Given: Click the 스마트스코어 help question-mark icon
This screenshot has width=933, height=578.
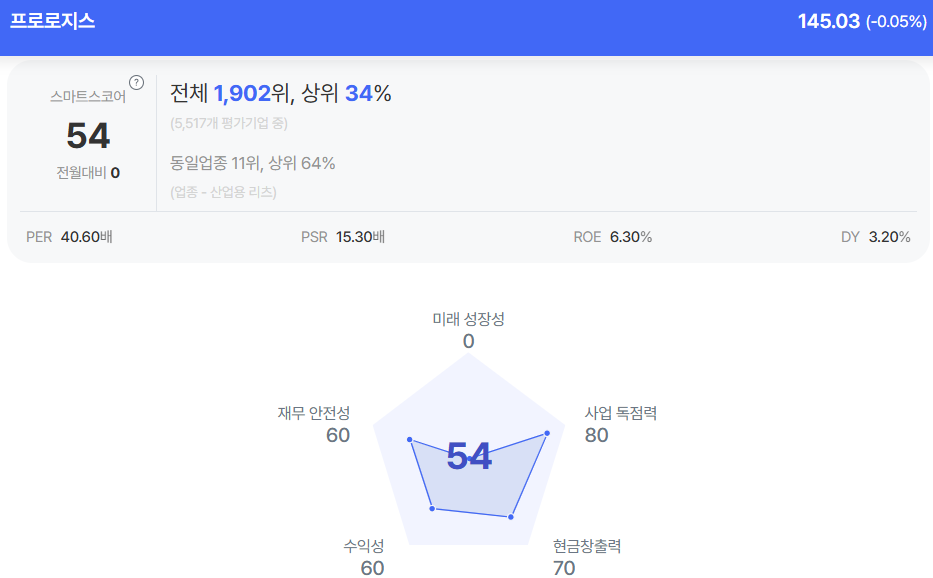Looking at the screenshot, I should pos(136,82).
